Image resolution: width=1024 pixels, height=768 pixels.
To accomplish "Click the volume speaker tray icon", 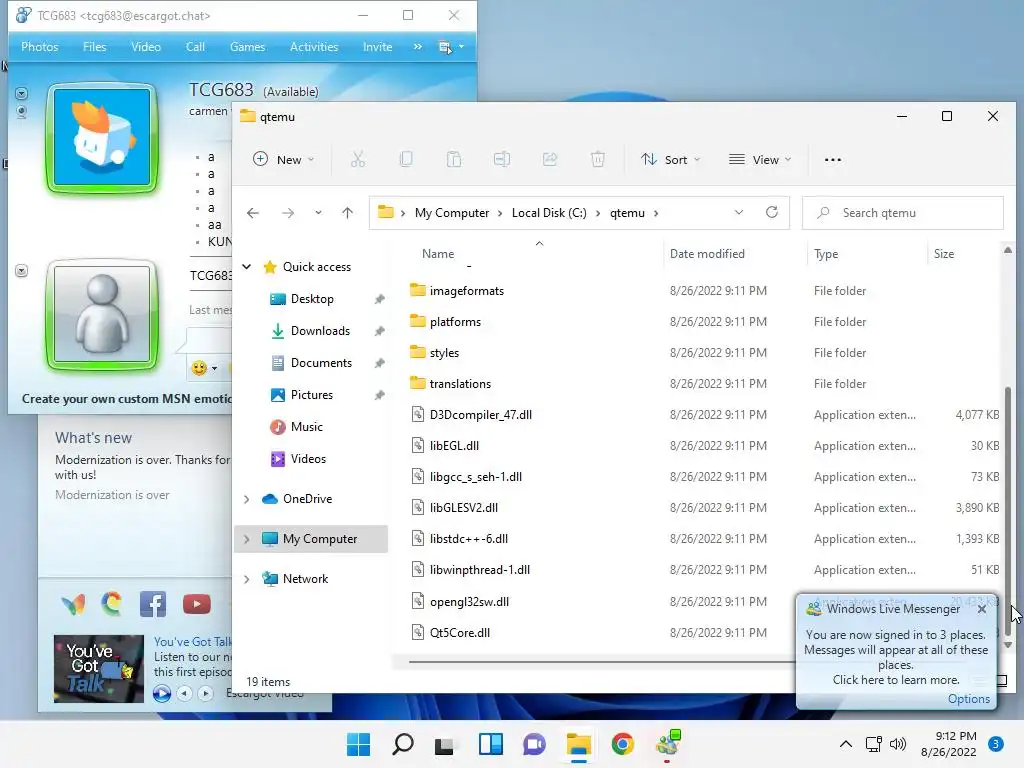I will pos(898,744).
